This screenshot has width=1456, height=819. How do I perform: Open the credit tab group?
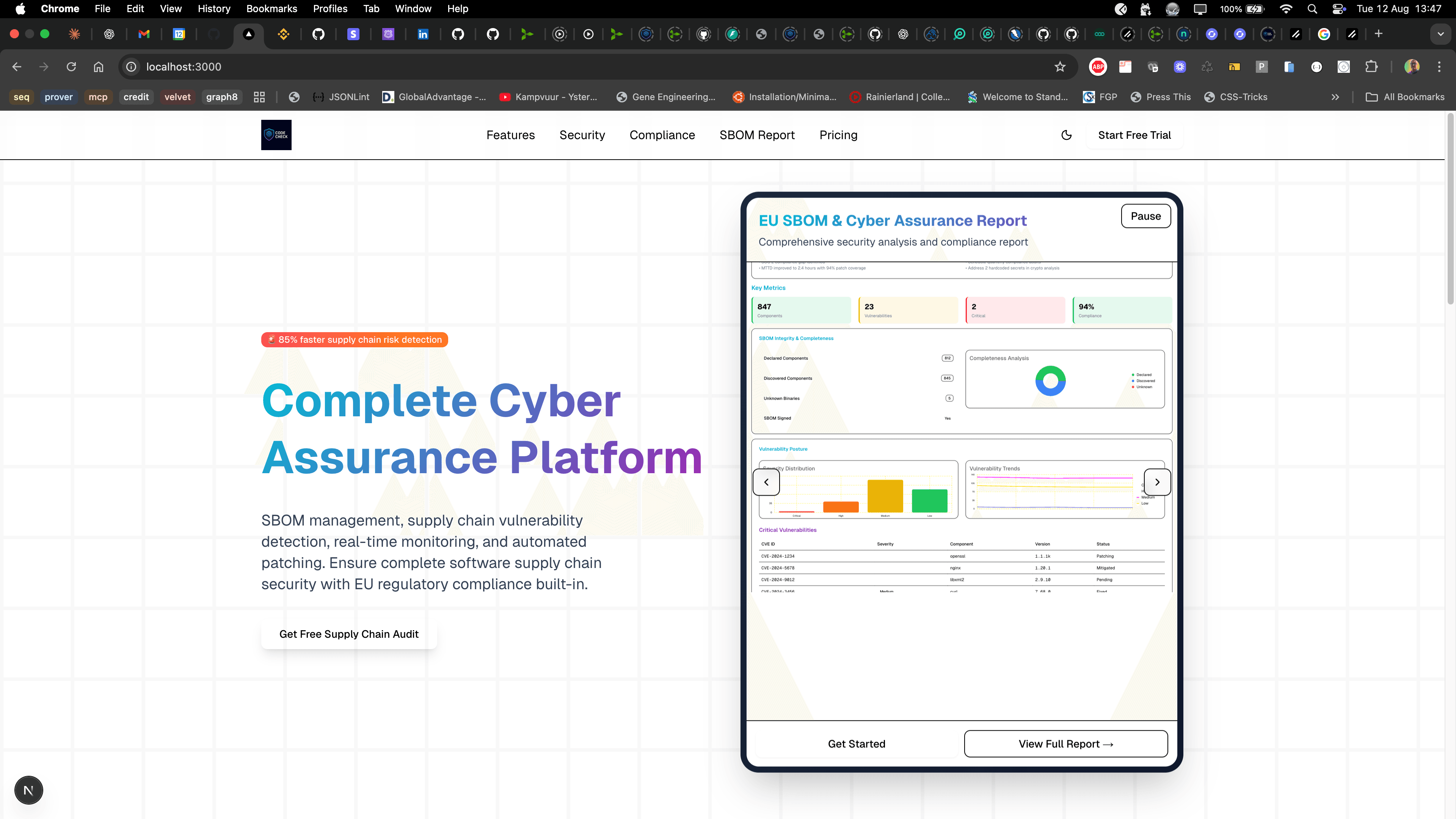point(136,97)
